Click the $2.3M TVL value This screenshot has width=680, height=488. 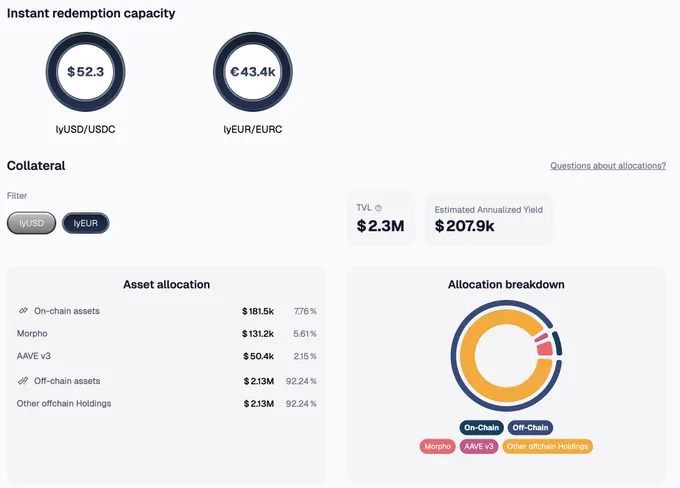[380, 226]
